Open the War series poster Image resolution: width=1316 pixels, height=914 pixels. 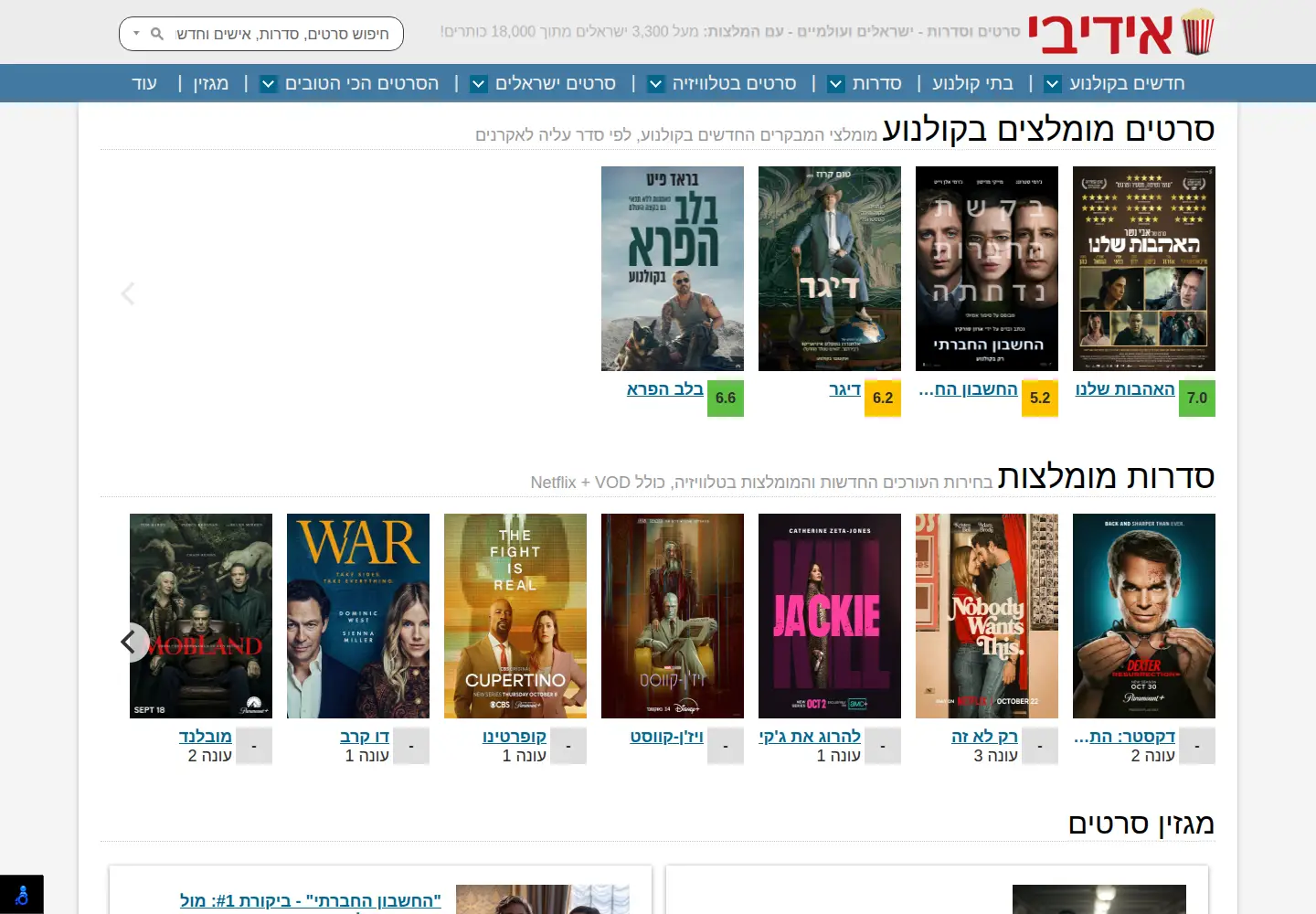(x=358, y=616)
